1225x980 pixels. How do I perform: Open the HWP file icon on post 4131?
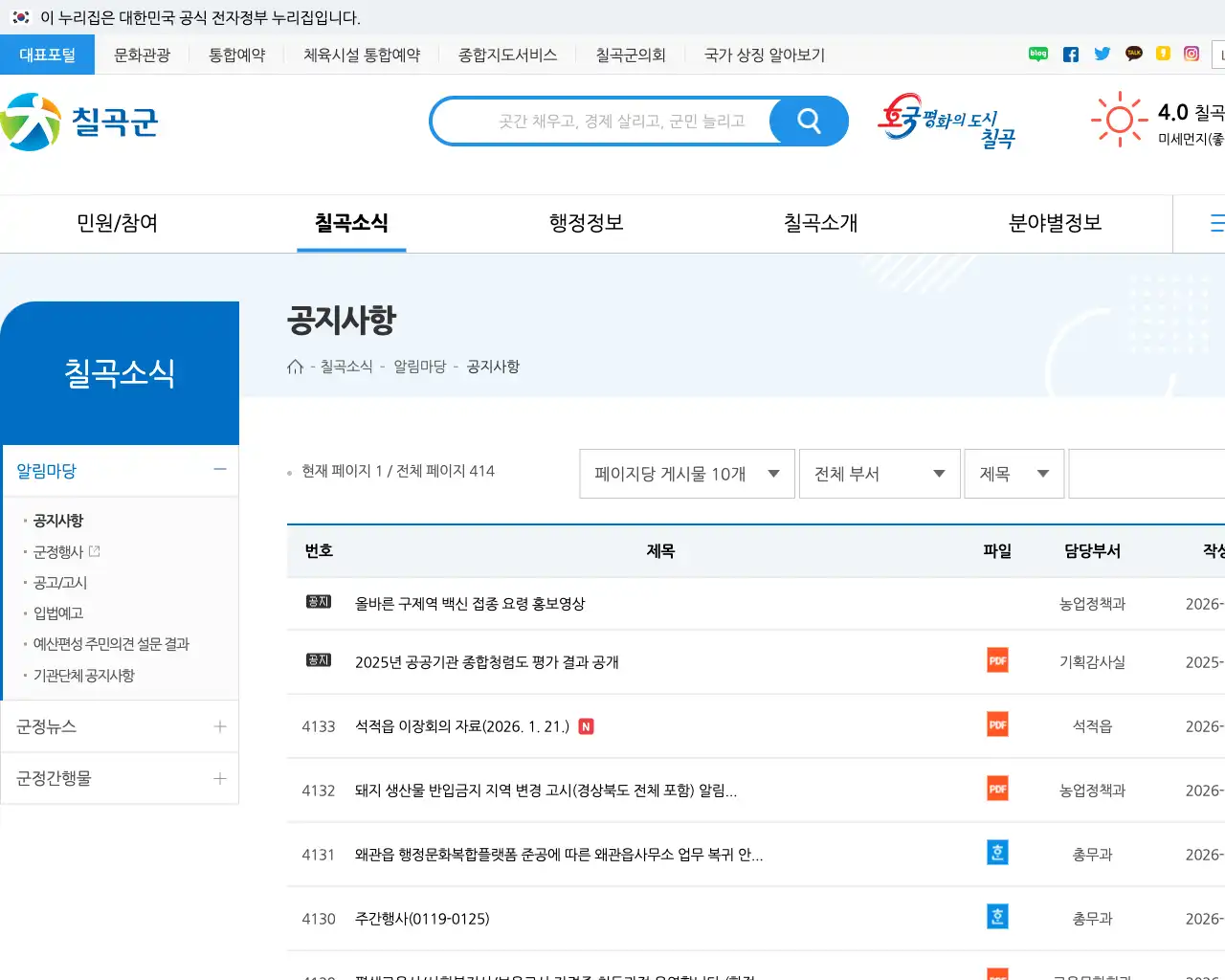[x=996, y=852]
